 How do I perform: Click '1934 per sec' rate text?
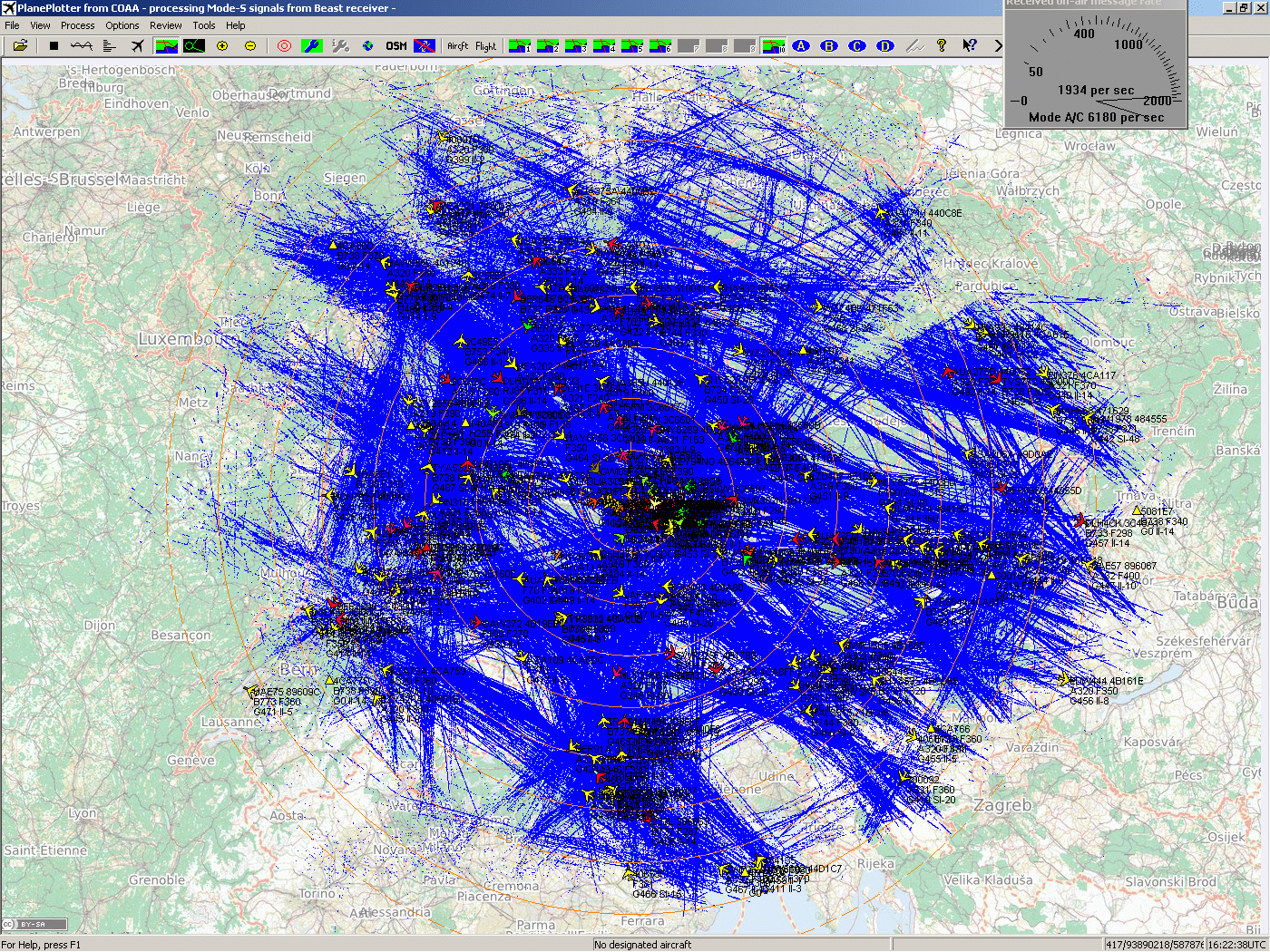1096,90
